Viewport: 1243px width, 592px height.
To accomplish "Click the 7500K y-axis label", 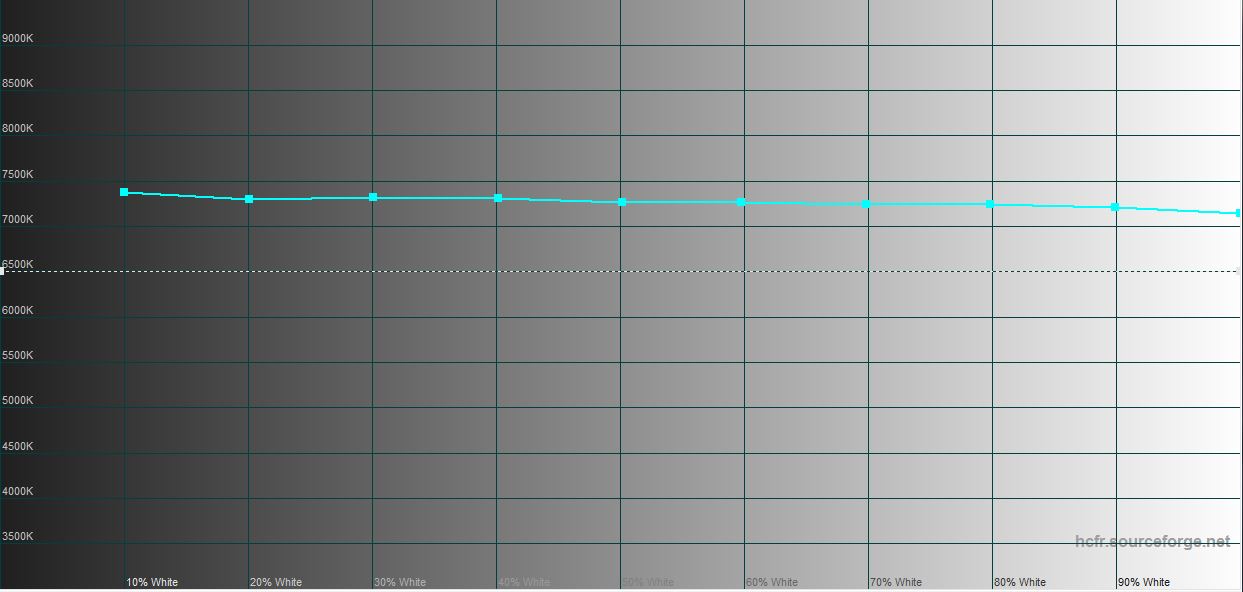I will pos(17,174).
